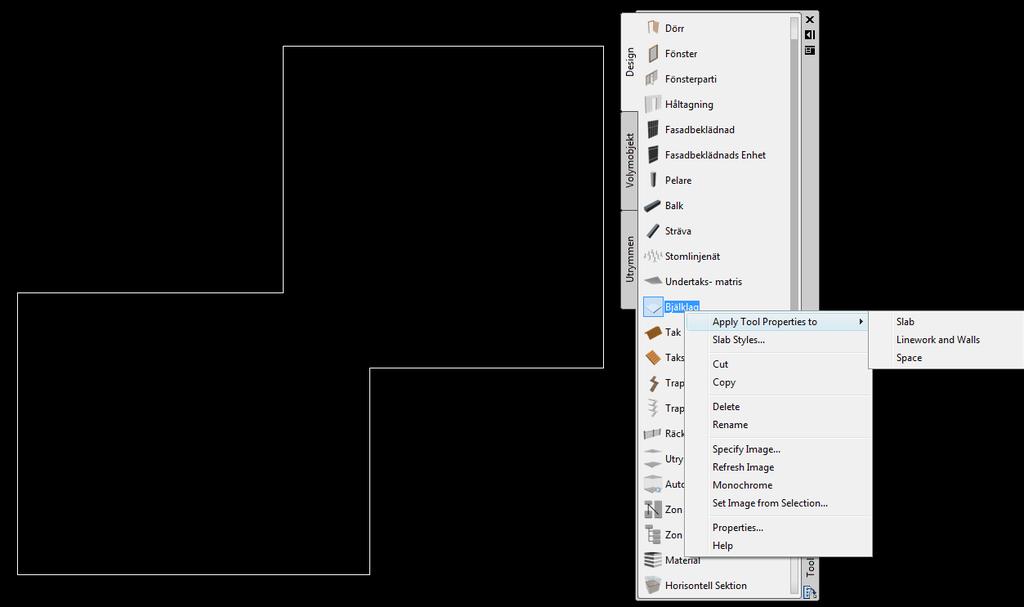
Task: Select Rename from the context menu
Action: click(x=778, y=425)
